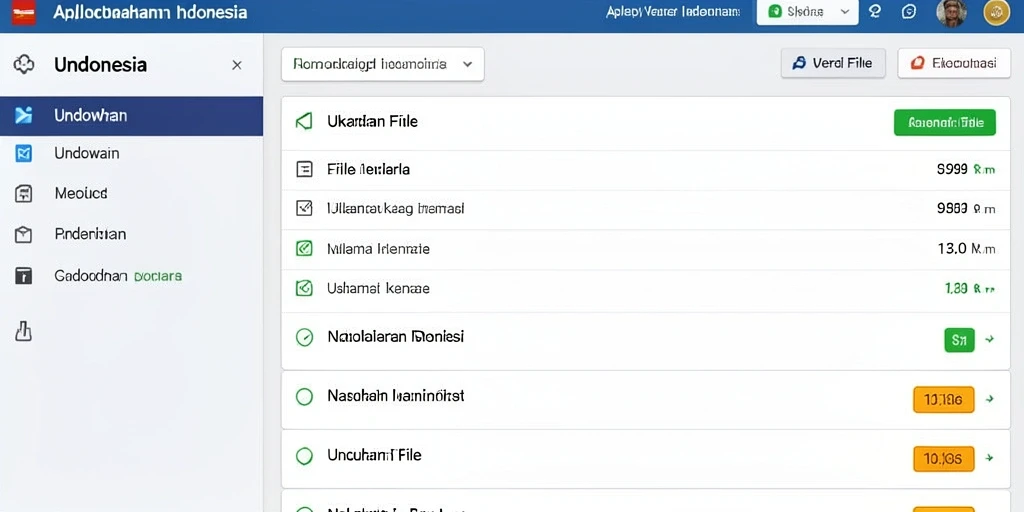This screenshot has height=512, width=1024.
Task: Click the Pnderiхan box icon in sidebar
Action: tap(24, 234)
